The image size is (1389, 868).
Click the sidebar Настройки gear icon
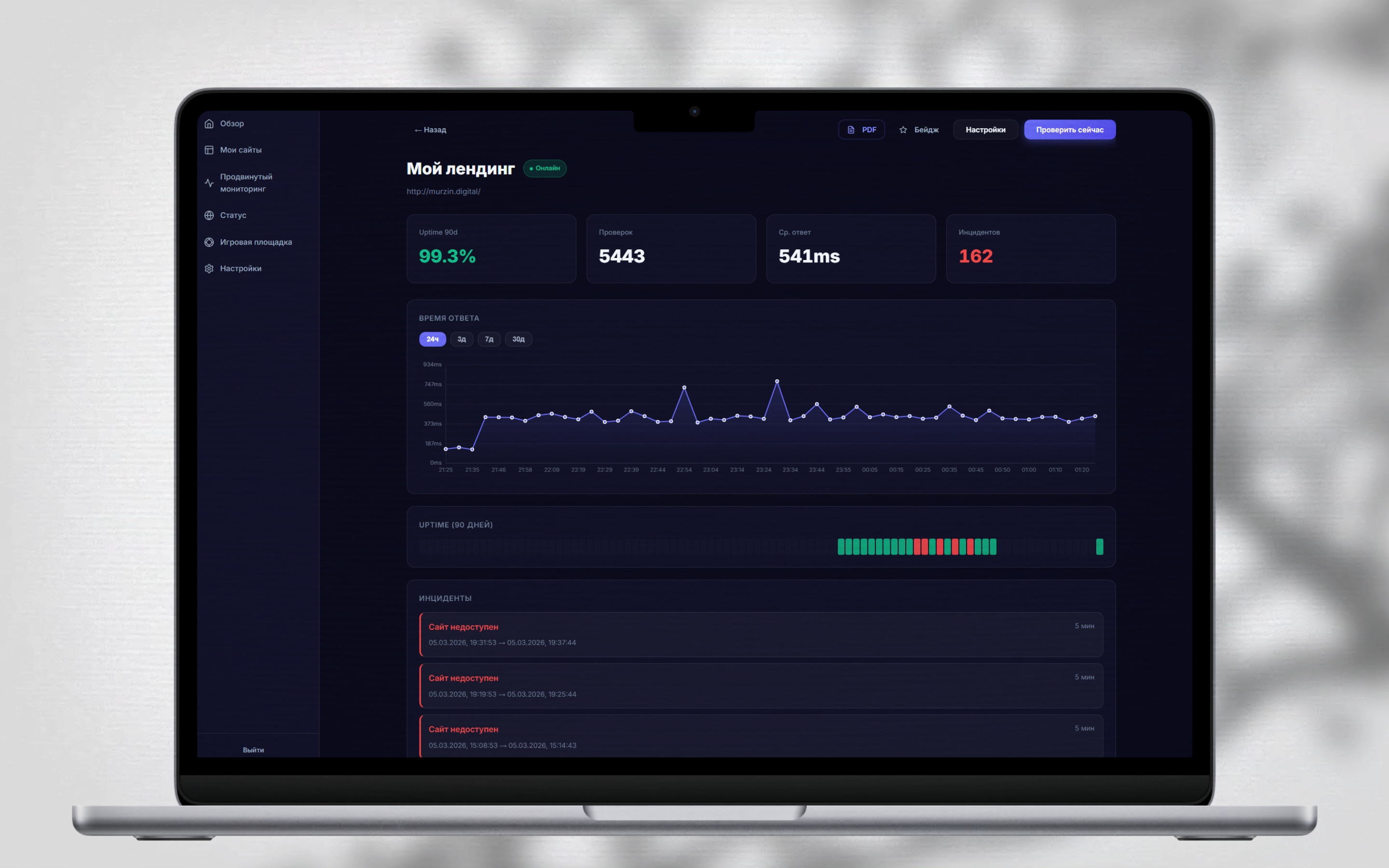point(209,269)
